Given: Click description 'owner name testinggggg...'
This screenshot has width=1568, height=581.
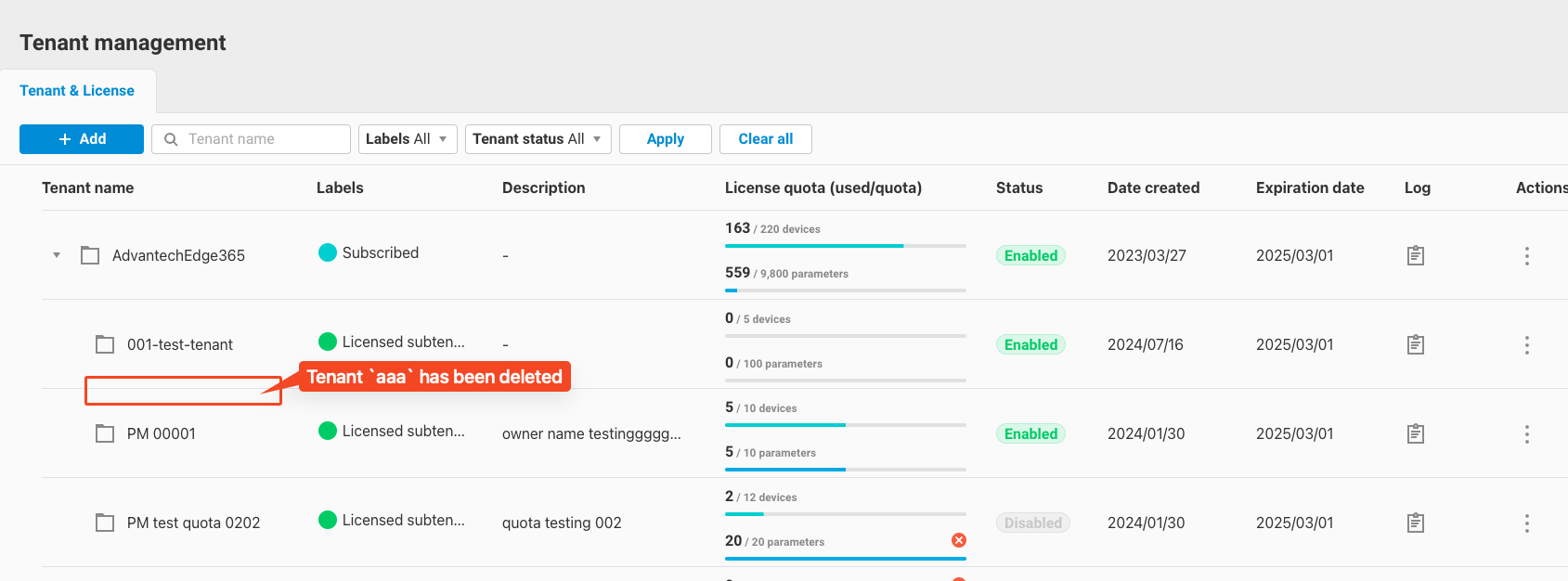Looking at the screenshot, I should click(591, 433).
